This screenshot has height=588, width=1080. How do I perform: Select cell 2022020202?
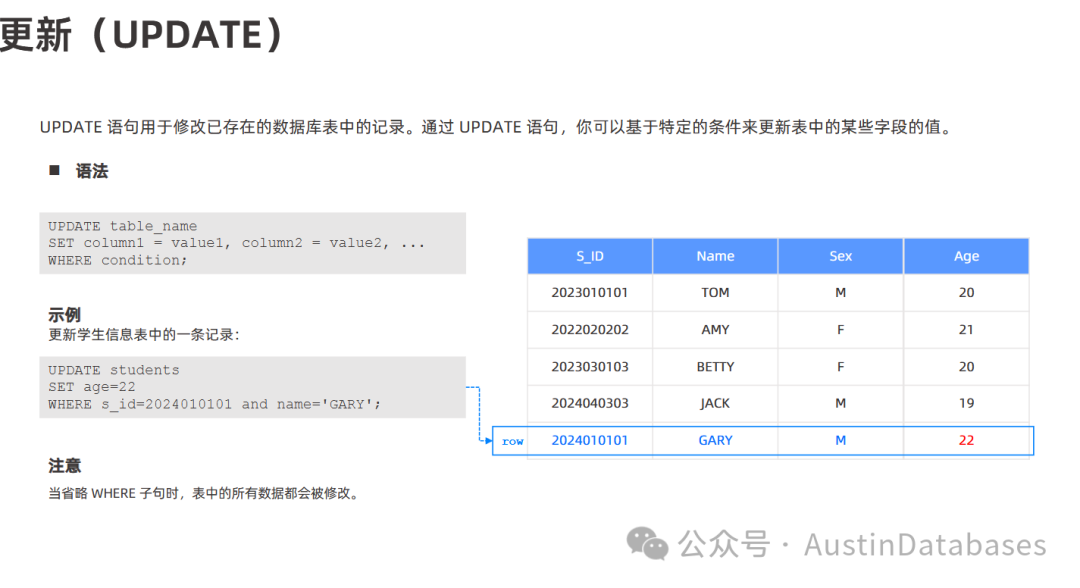pos(590,330)
